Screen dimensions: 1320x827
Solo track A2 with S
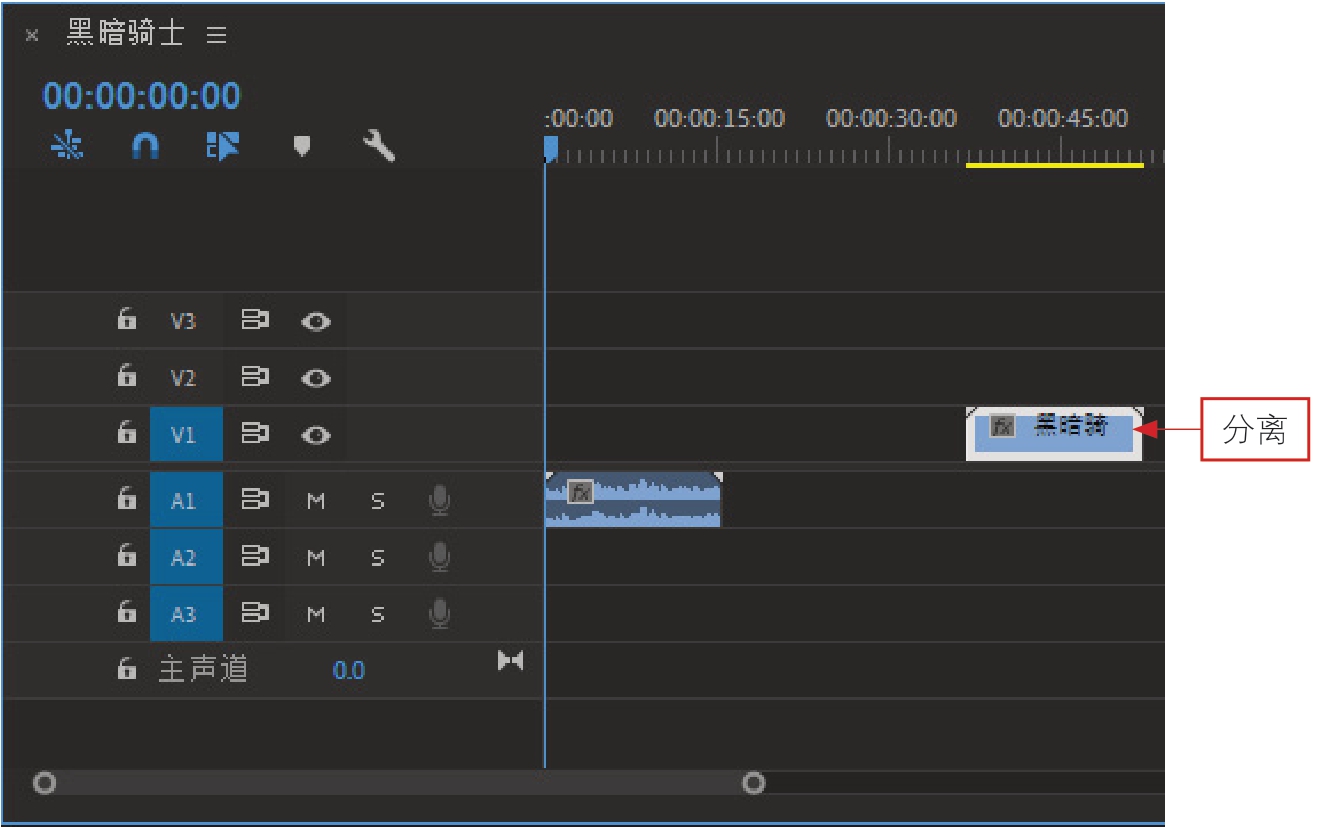(377, 558)
